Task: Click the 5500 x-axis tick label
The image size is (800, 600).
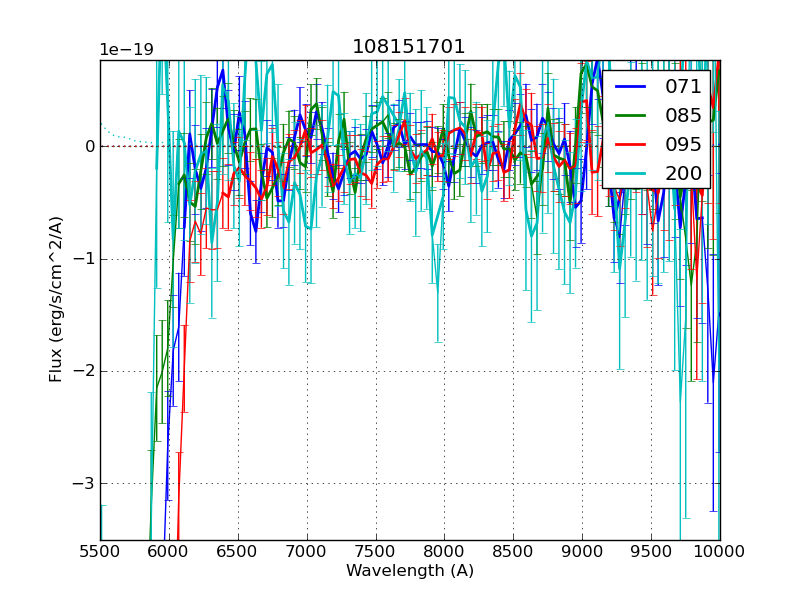Action: (x=100, y=551)
